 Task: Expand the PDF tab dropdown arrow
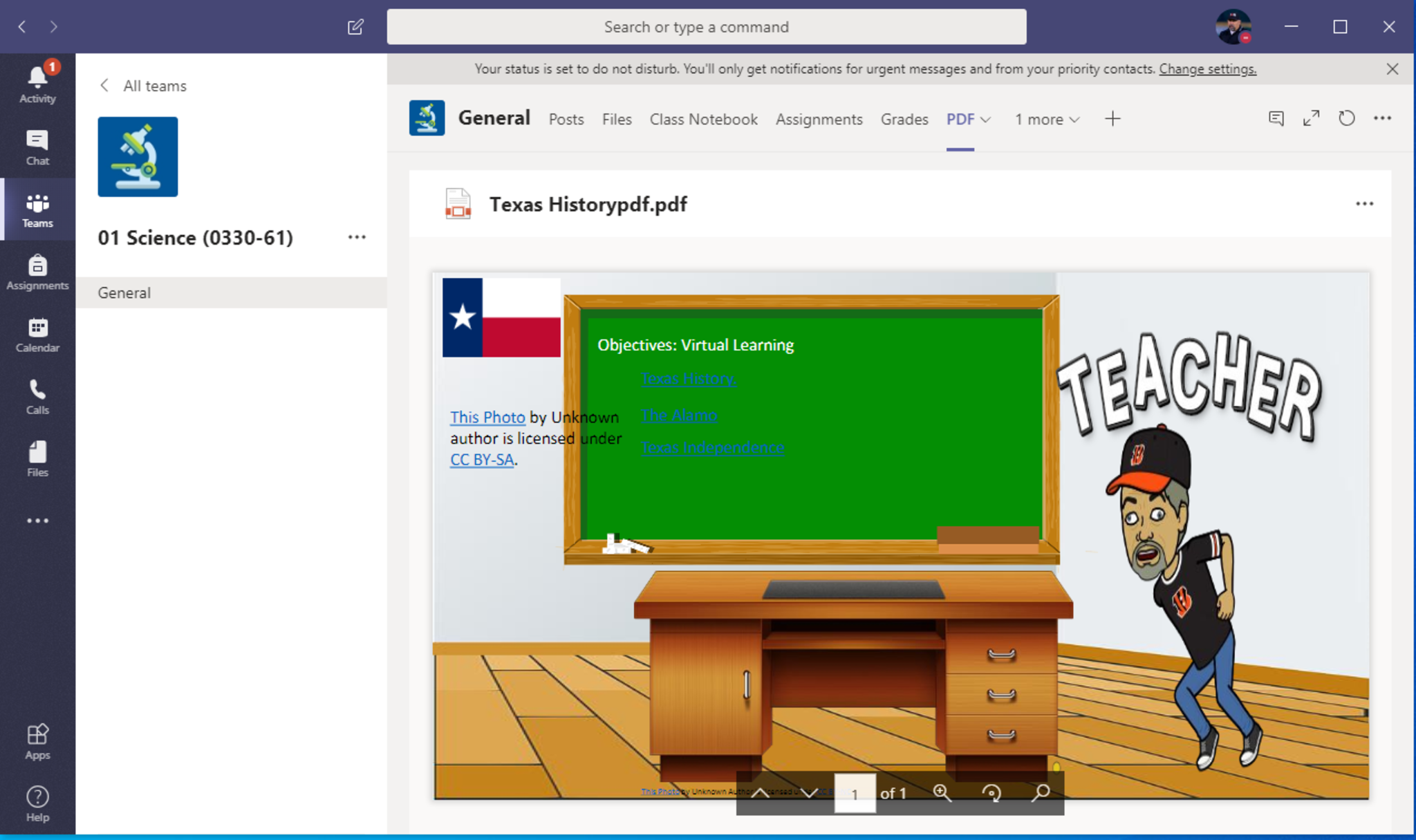point(986,120)
